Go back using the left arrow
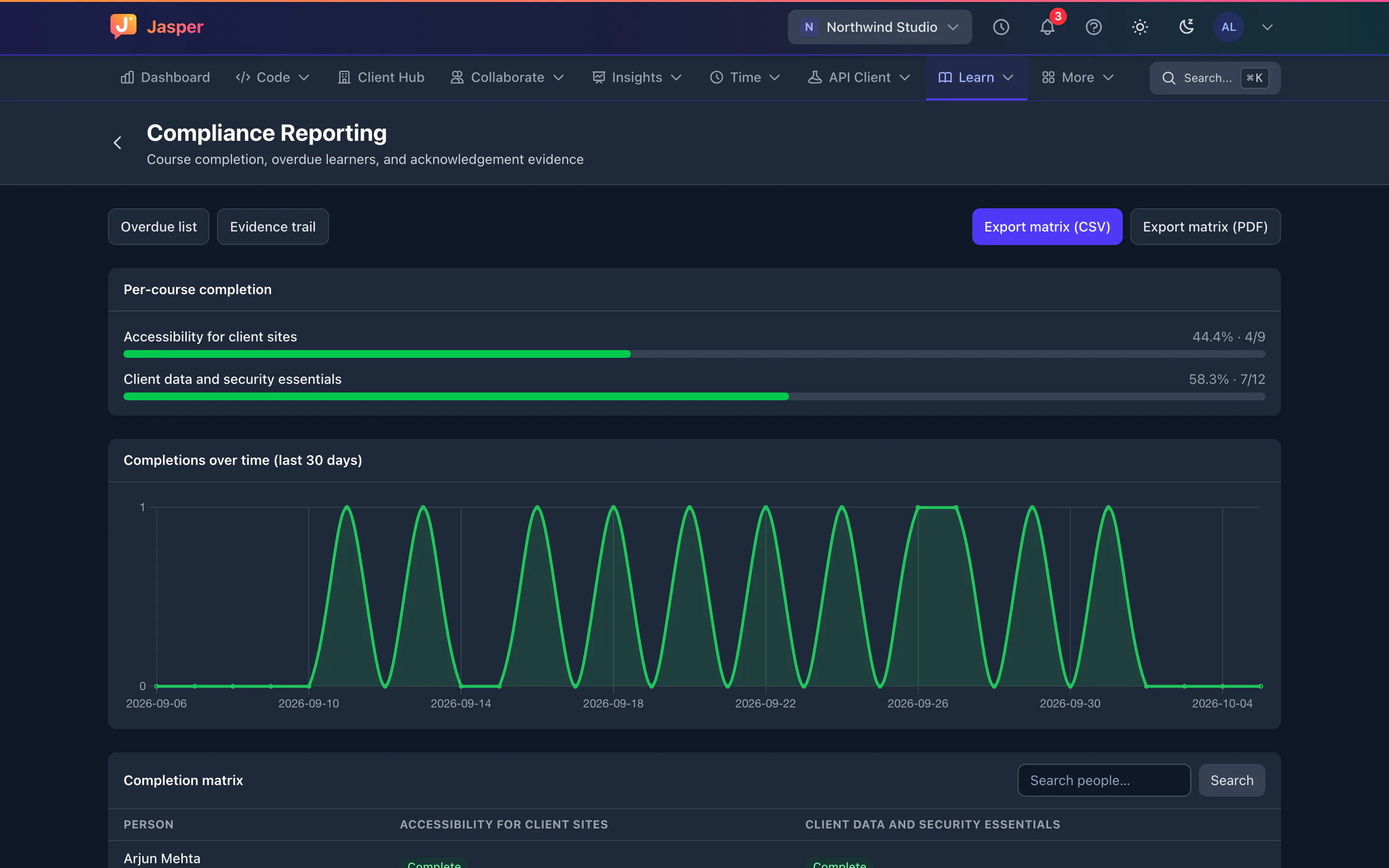 tap(118, 143)
